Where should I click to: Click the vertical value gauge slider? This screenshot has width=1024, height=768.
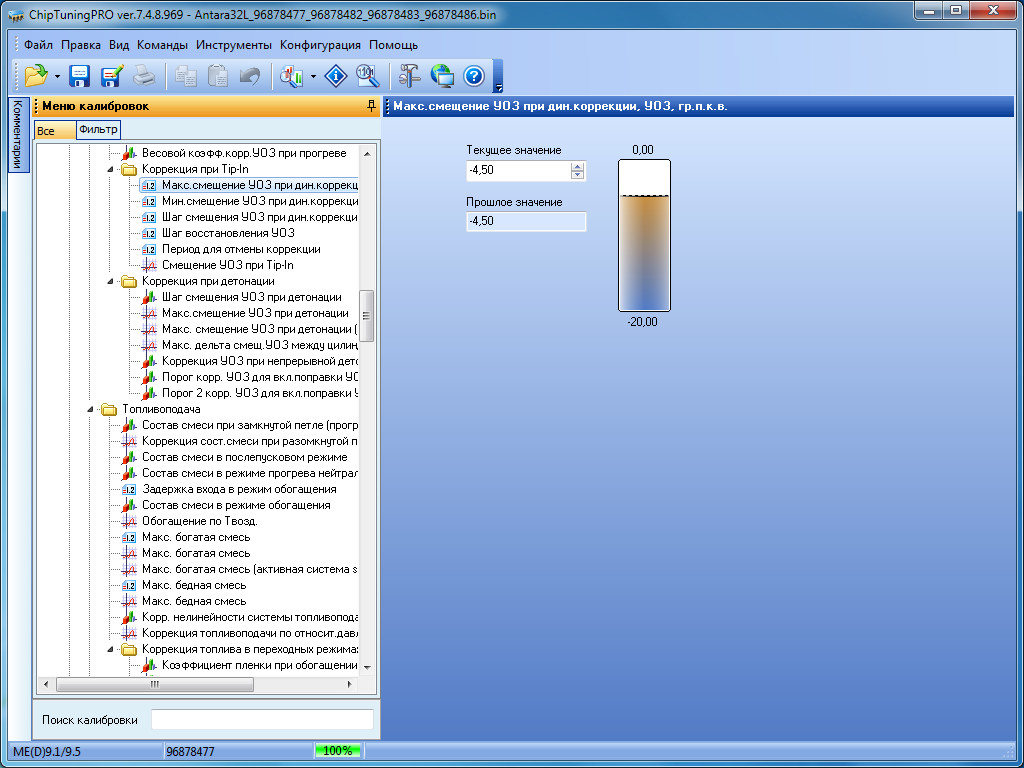click(644, 235)
